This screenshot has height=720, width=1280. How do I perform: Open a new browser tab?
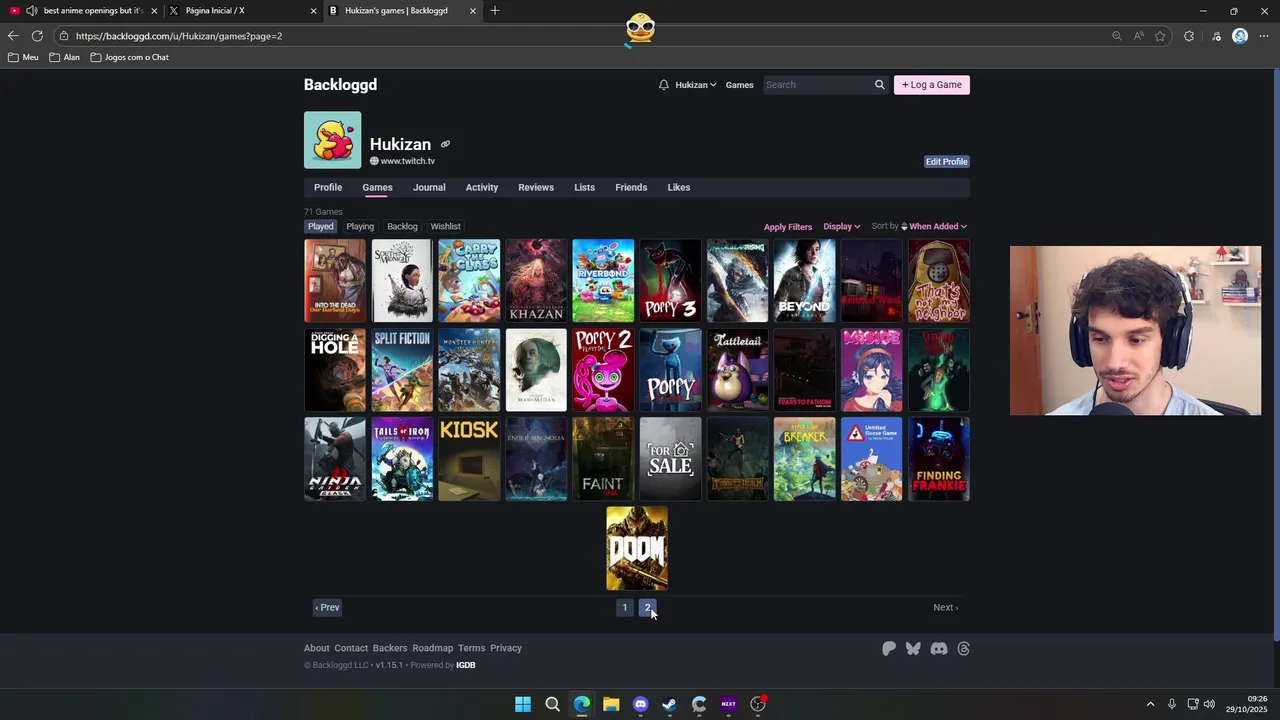(x=495, y=11)
